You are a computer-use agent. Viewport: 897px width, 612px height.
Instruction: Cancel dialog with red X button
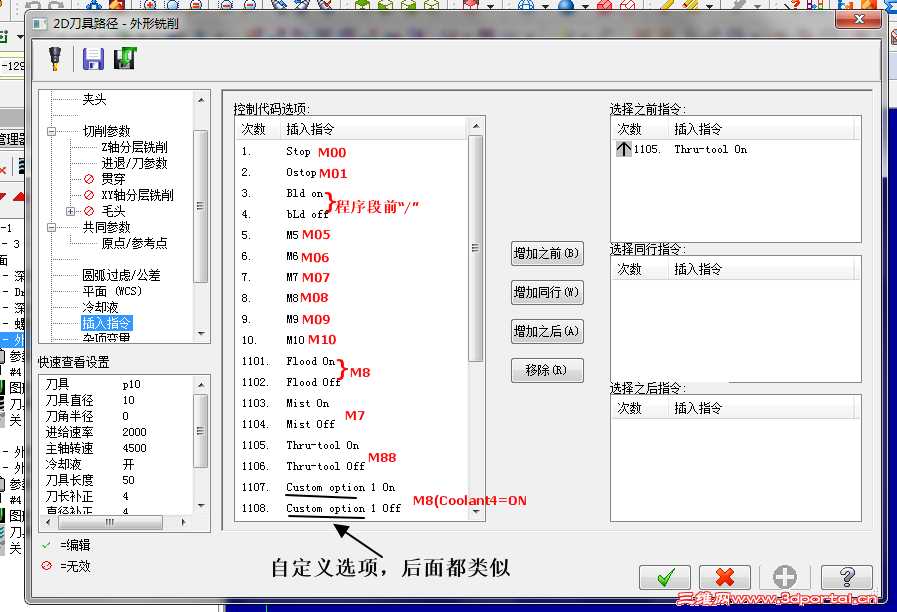[725, 577]
